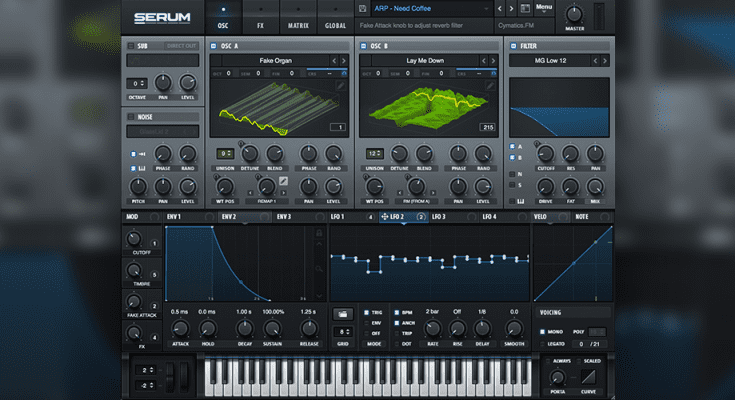Switch to the FX tab

[260, 17]
